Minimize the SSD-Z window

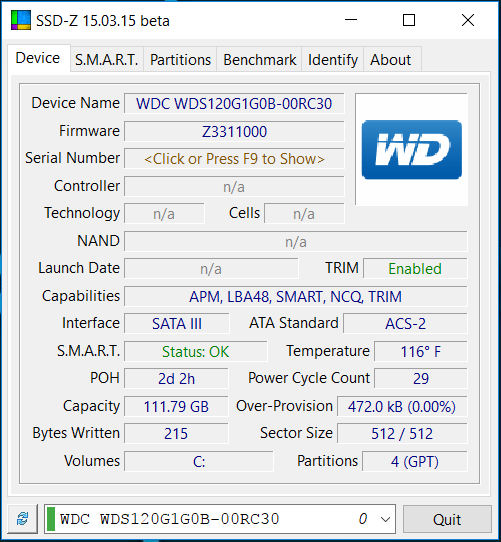pos(351,20)
